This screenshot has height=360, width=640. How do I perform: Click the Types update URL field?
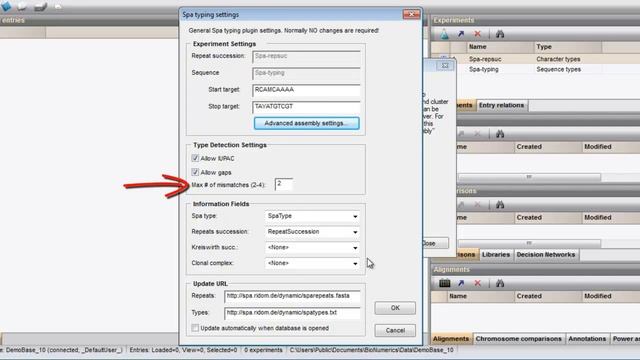tap(292, 313)
